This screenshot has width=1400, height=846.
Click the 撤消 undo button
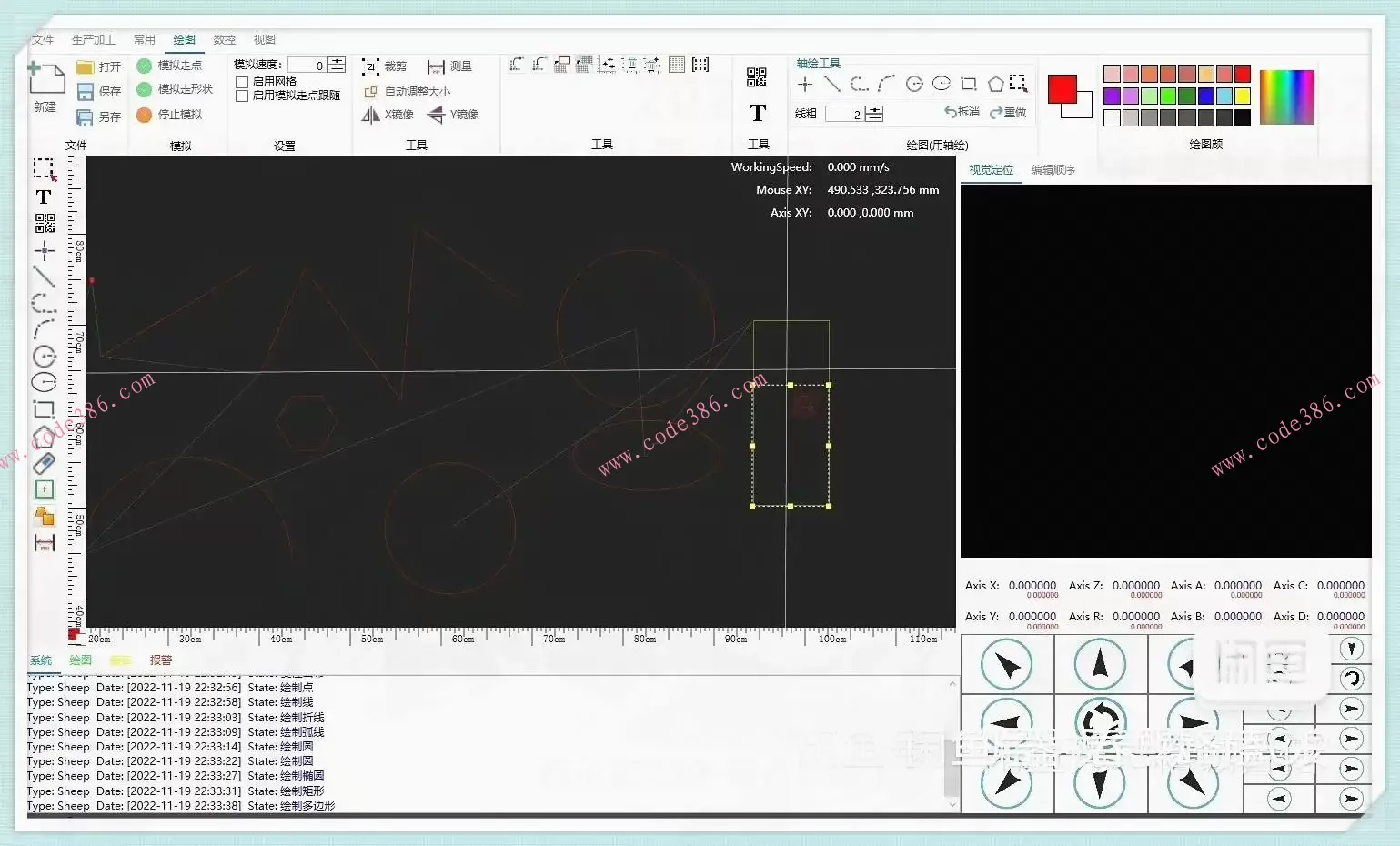pos(962,113)
